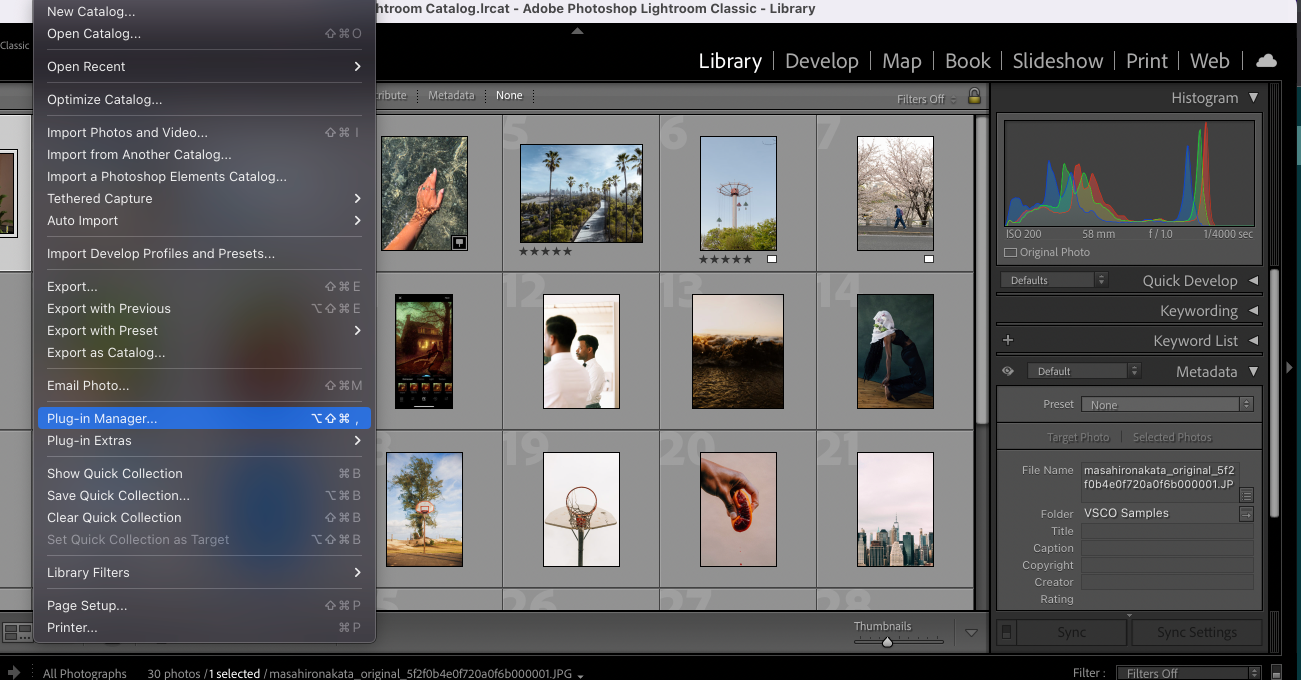This screenshot has width=1301, height=680.
Task: Toggle the Metadata panel eye icon
Action: coord(1008,371)
